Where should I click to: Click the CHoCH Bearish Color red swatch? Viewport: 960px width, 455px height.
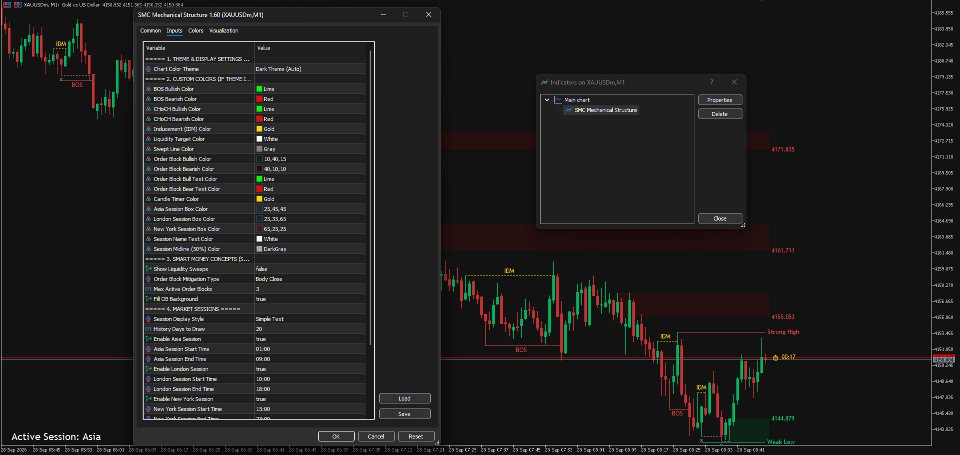(x=259, y=119)
